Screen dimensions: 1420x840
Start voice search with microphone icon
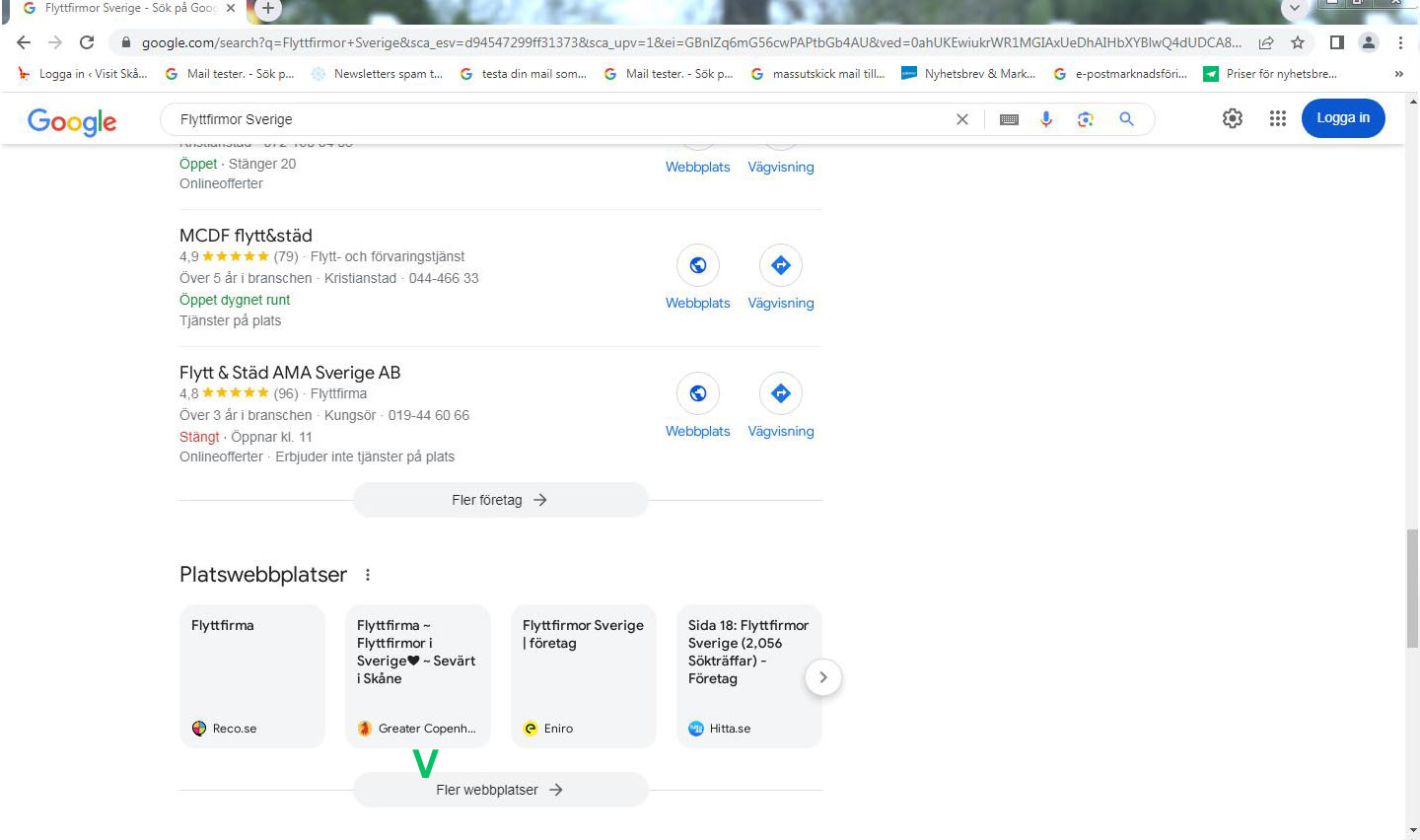pyautogui.click(x=1046, y=119)
